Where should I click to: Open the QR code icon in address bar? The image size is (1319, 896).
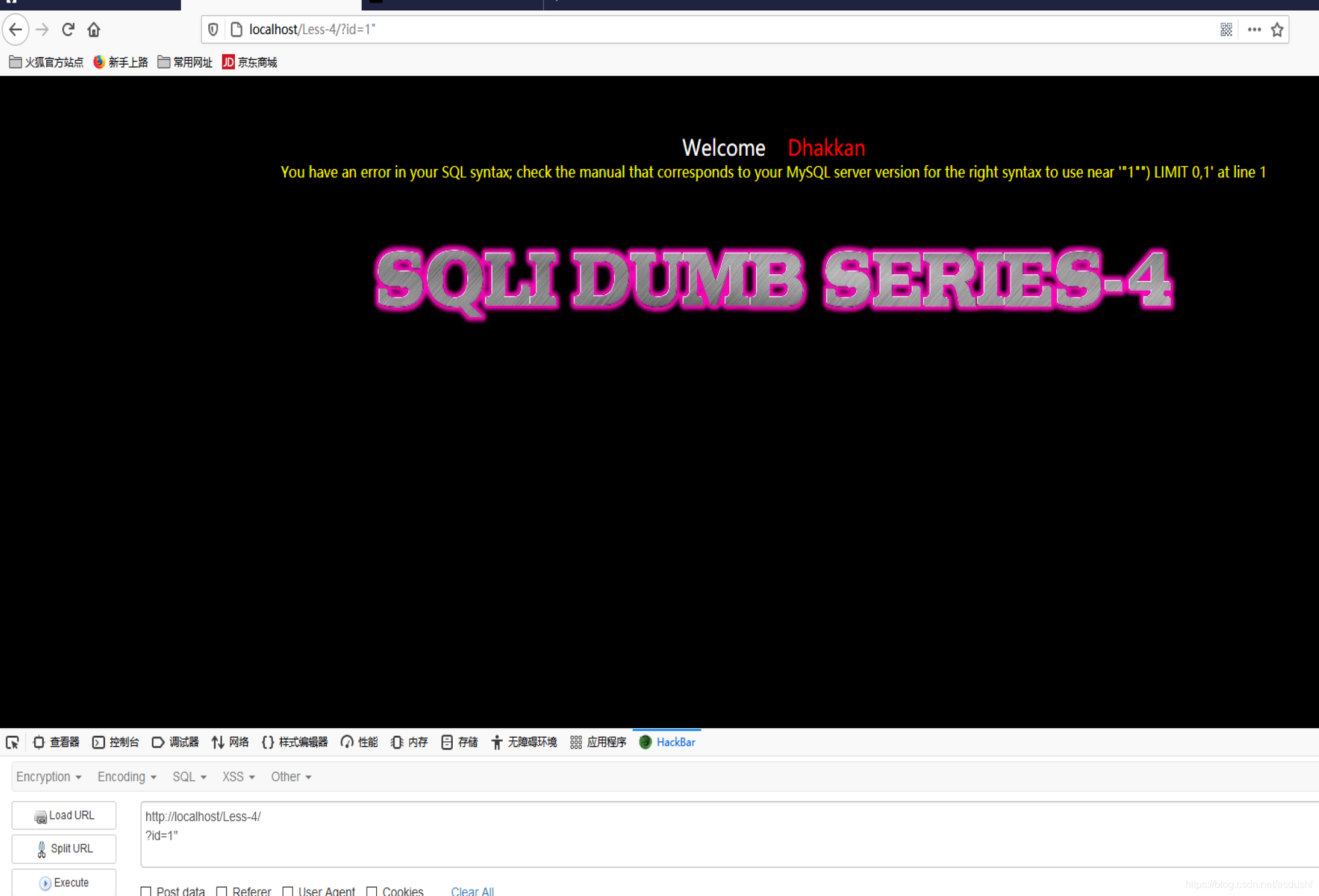[1226, 30]
